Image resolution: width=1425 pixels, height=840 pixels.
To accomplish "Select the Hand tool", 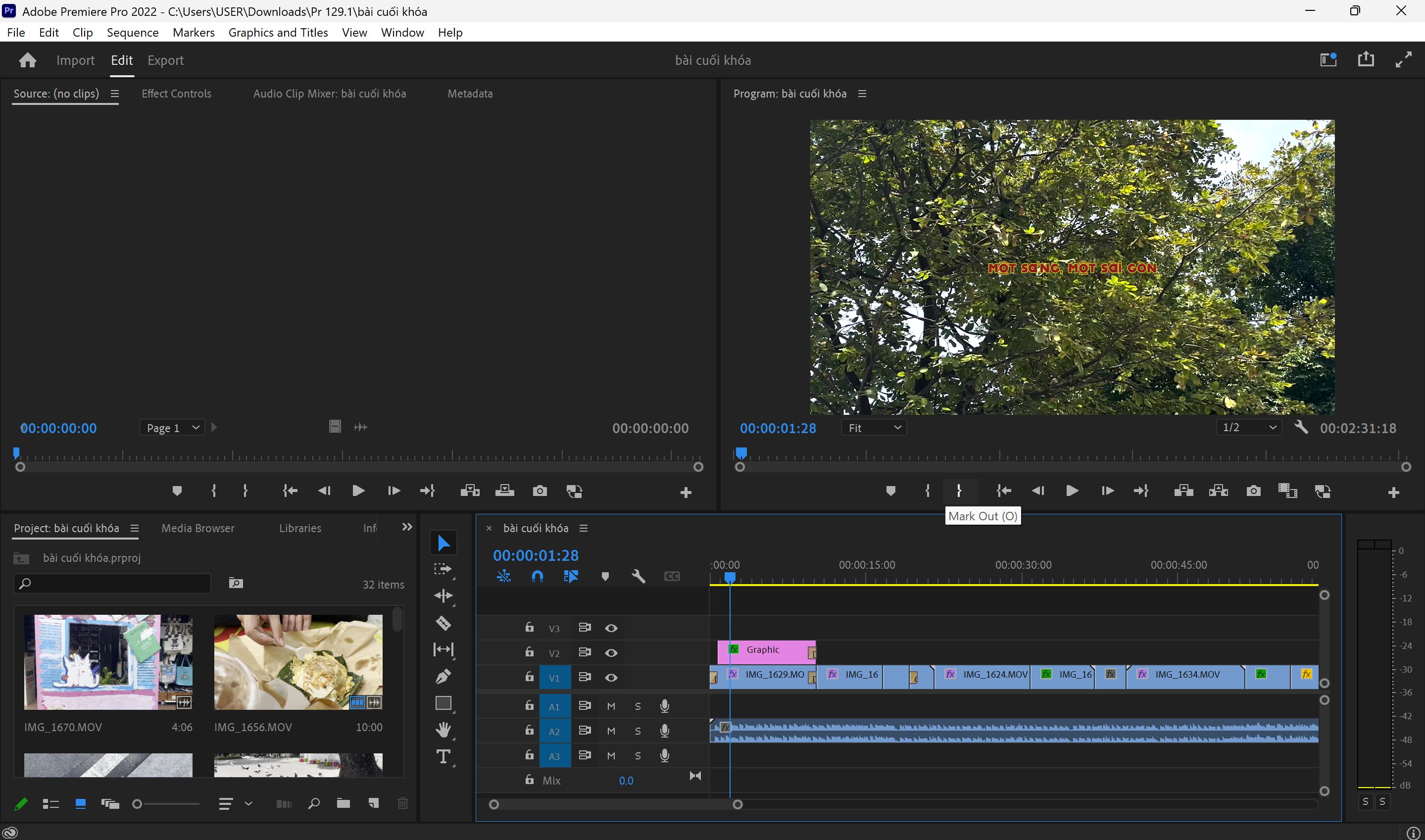I will coord(443,730).
